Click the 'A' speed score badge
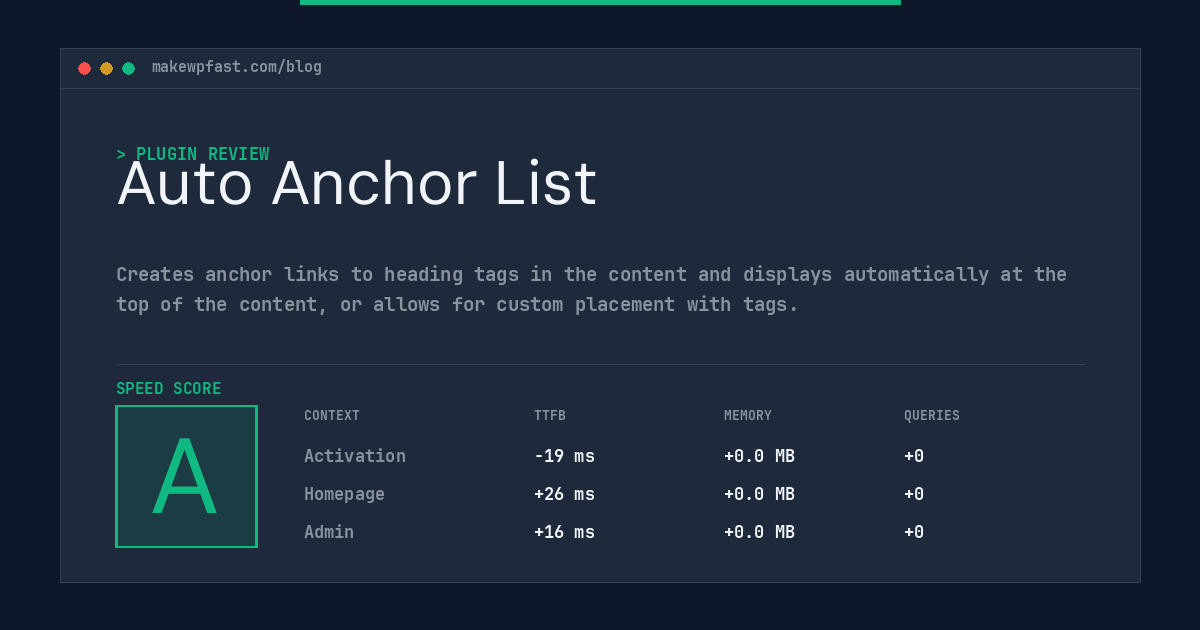The image size is (1200, 630). 186,476
